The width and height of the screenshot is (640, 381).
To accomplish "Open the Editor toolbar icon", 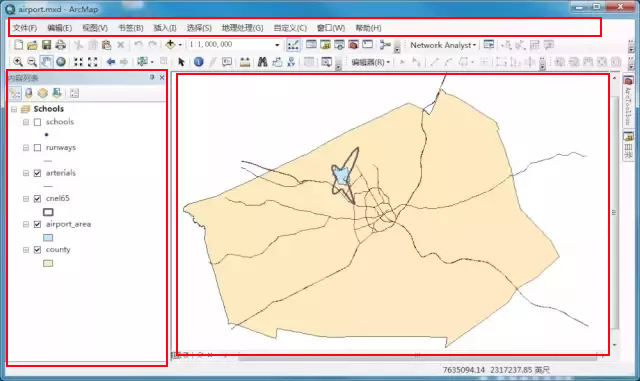I will pos(293,45).
